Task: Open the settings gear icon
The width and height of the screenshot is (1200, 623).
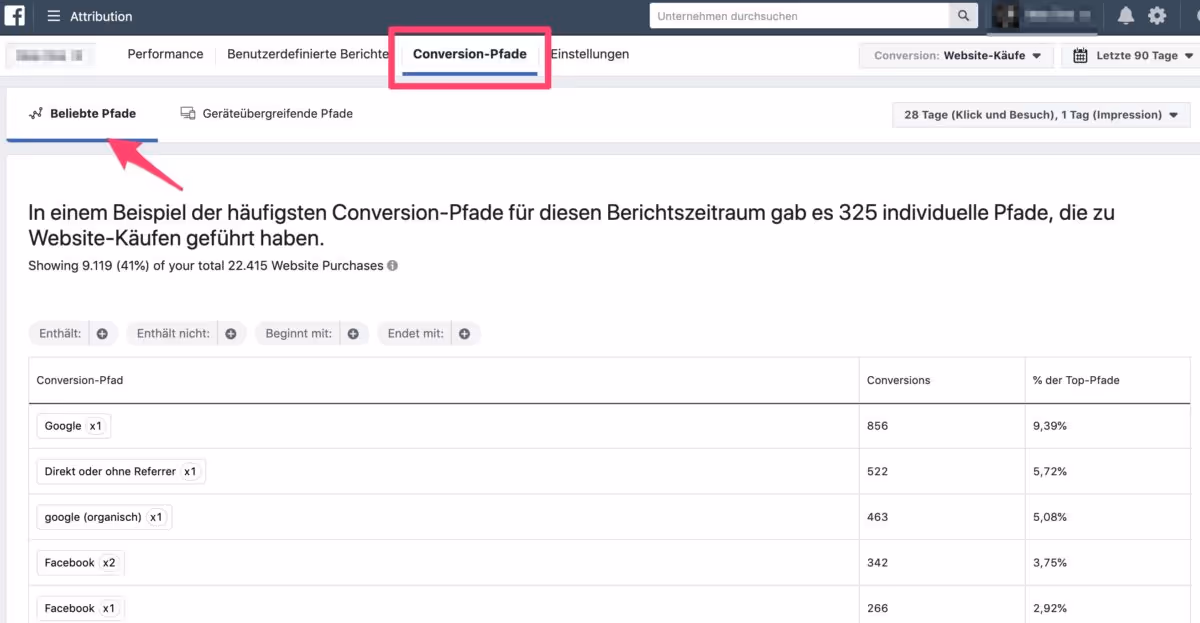Action: pos(1157,16)
